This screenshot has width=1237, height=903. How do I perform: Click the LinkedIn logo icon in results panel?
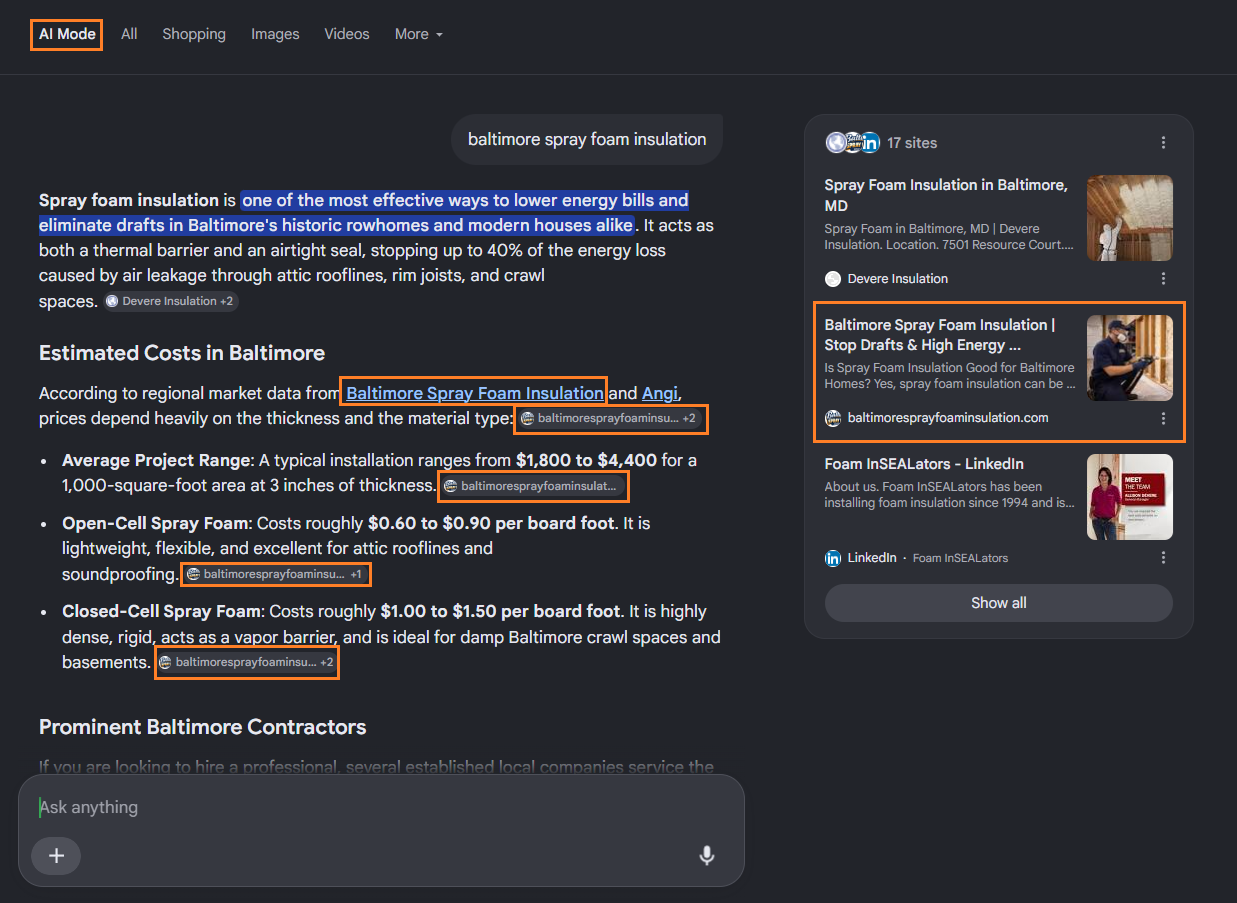(832, 558)
